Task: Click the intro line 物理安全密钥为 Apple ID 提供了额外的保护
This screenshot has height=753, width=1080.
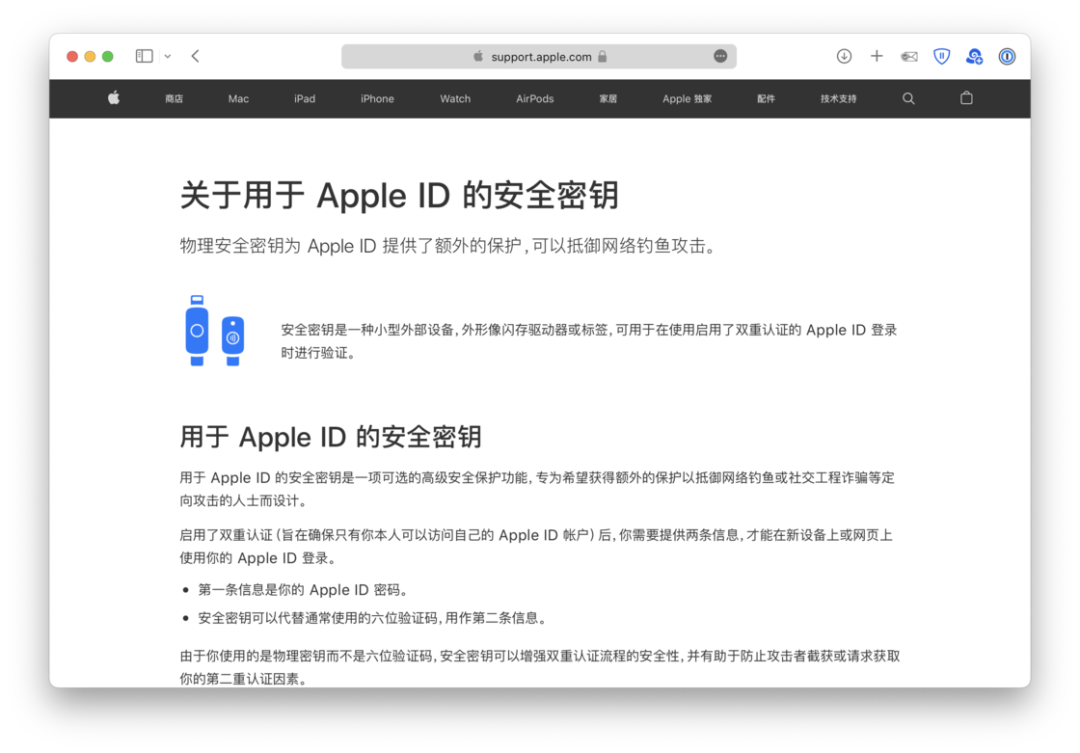Action: [x=448, y=246]
